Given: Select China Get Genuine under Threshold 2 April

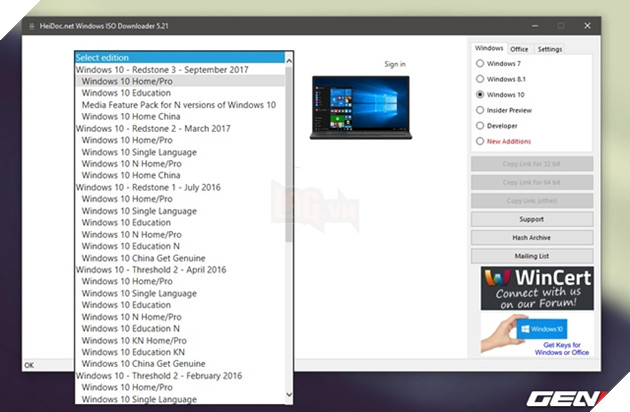Looking at the screenshot, I should [180, 364].
